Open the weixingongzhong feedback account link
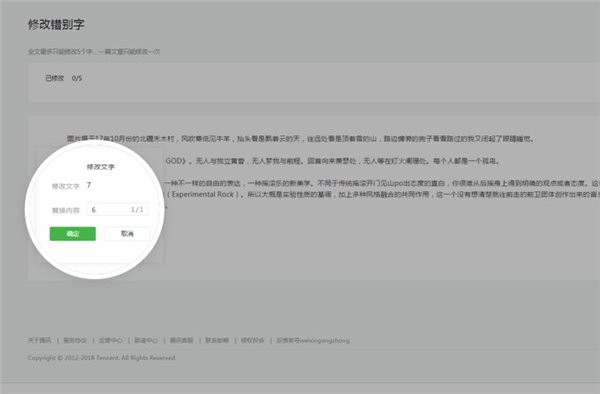This screenshot has width=600, height=394. (313, 340)
